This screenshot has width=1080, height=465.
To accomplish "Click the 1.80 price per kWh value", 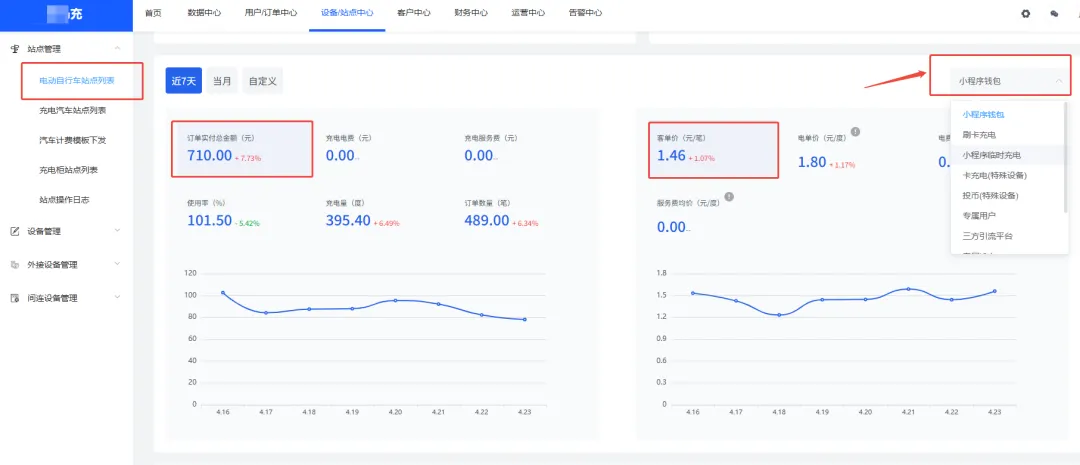I will [x=812, y=163].
